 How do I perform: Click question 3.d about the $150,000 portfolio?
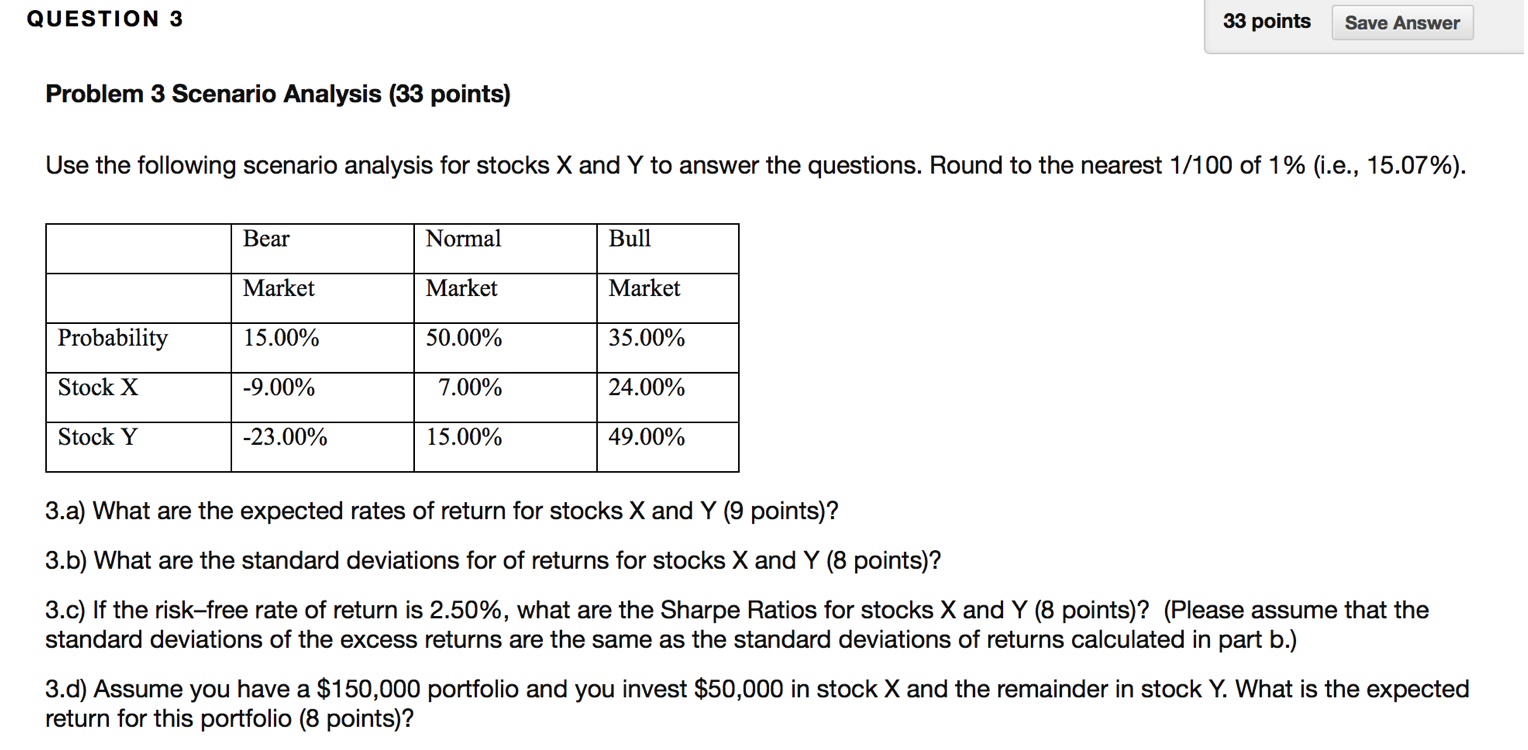pos(757,703)
